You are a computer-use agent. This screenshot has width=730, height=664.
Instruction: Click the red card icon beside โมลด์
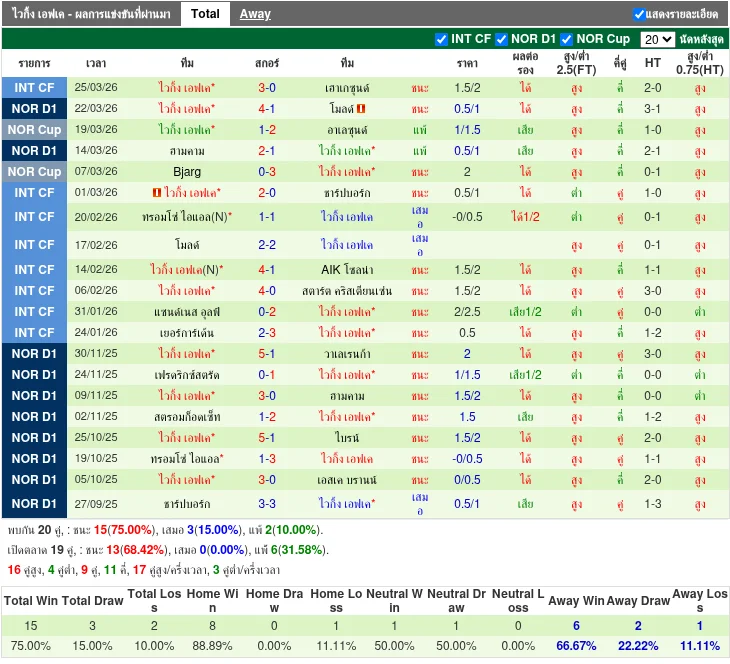click(361, 109)
